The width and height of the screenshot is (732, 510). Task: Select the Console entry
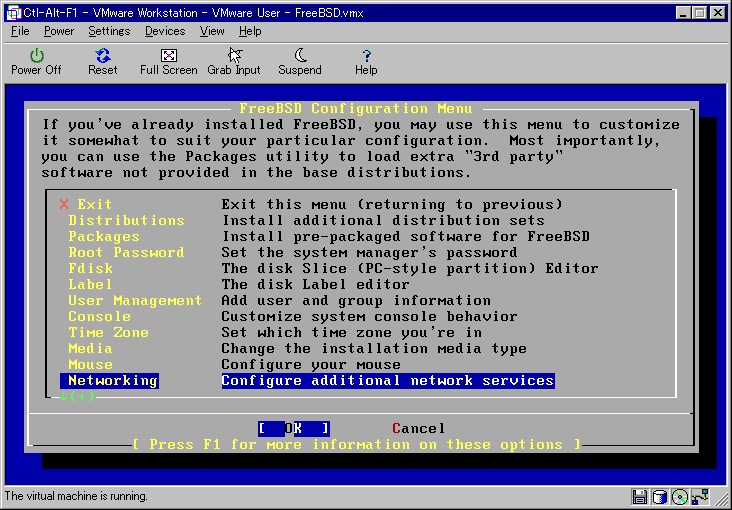[x=99, y=316]
